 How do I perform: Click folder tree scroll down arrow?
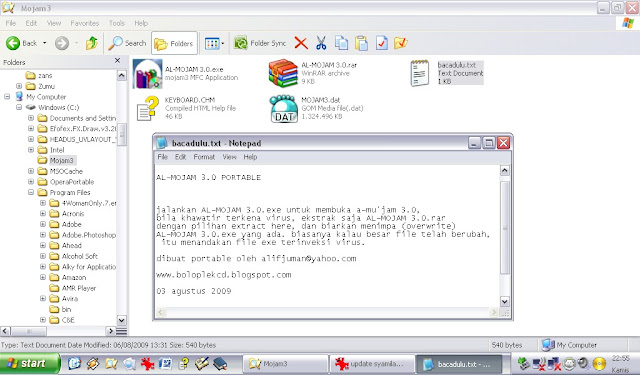click(x=122, y=320)
